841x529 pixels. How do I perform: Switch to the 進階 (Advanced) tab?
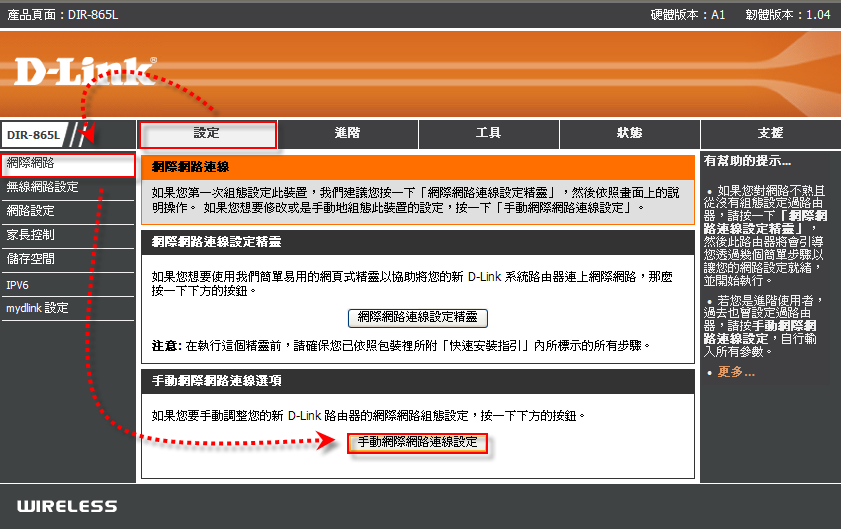[x=347, y=133]
